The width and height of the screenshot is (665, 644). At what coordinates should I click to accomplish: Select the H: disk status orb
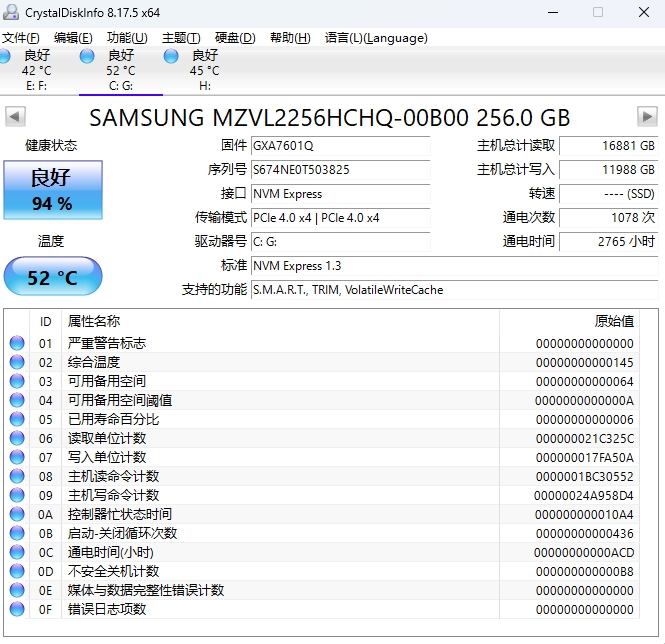pos(171,56)
